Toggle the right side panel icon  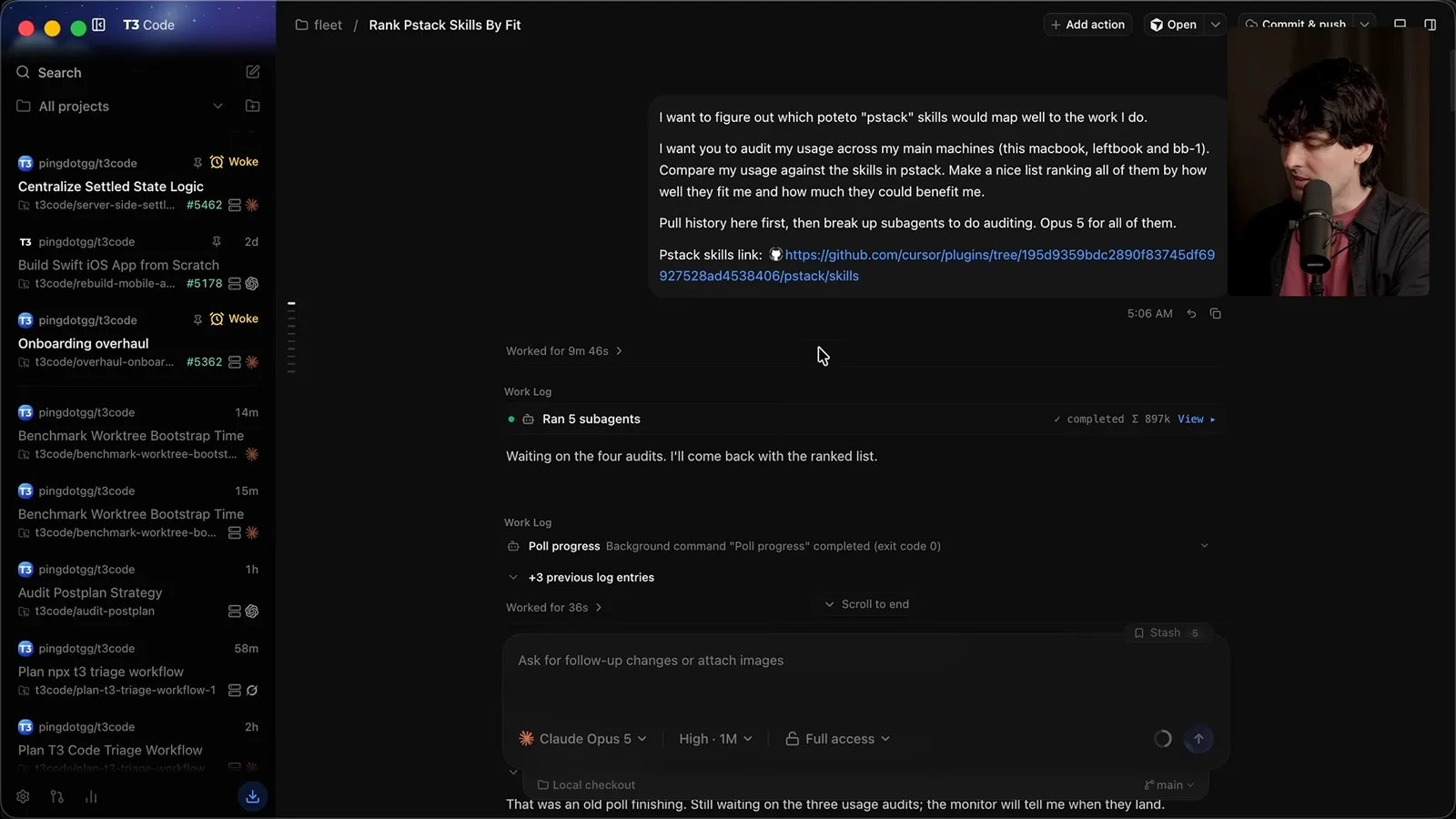pyautogui.click(x=1430, y=25)
